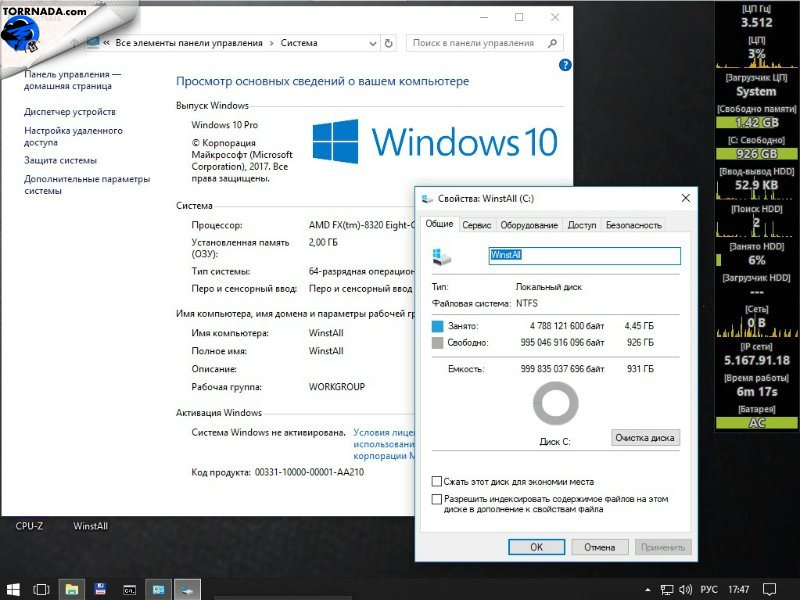The height and width of the screenshot is (600, 800).
Task: Click the 17:47 taskbar clock
Action: click(x=739, y=590)
